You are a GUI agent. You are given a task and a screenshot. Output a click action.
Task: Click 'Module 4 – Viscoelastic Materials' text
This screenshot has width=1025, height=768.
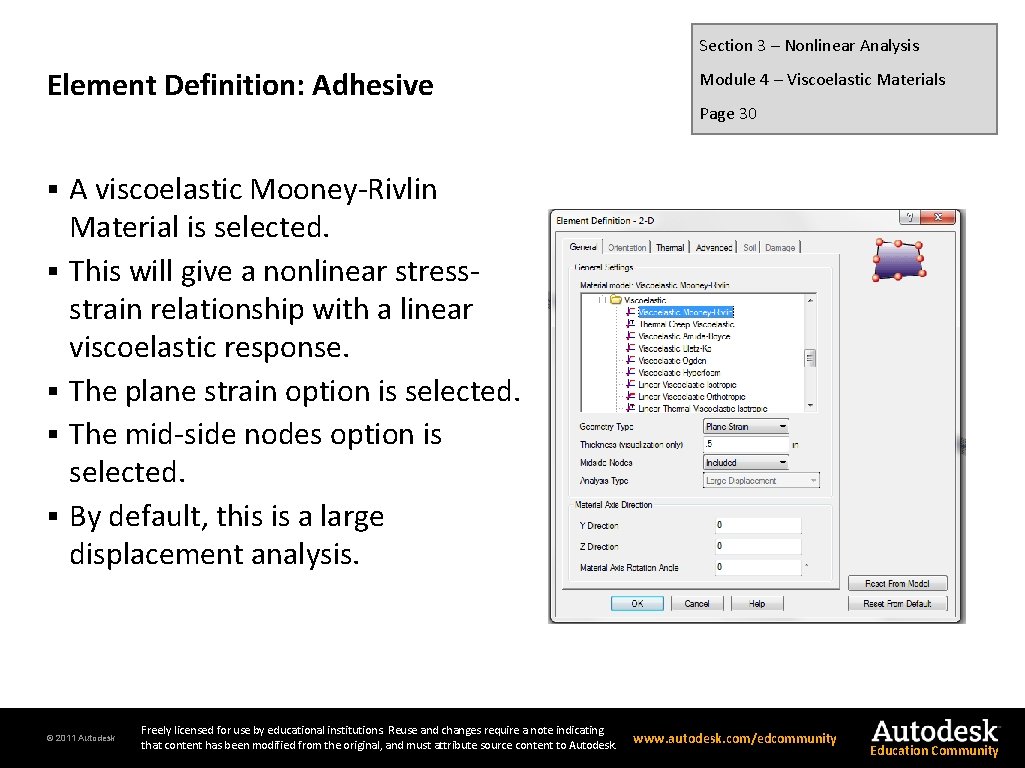coord(822,79)
